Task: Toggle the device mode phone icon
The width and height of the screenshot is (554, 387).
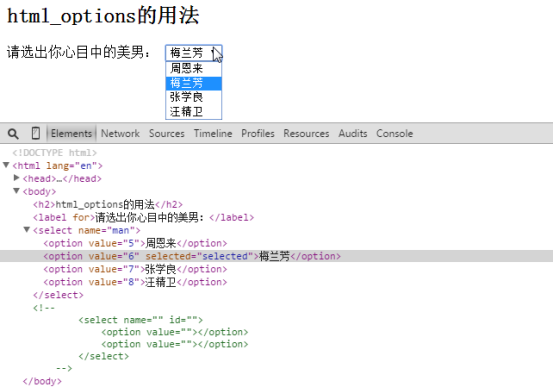Action: click(x=35, y=133)
